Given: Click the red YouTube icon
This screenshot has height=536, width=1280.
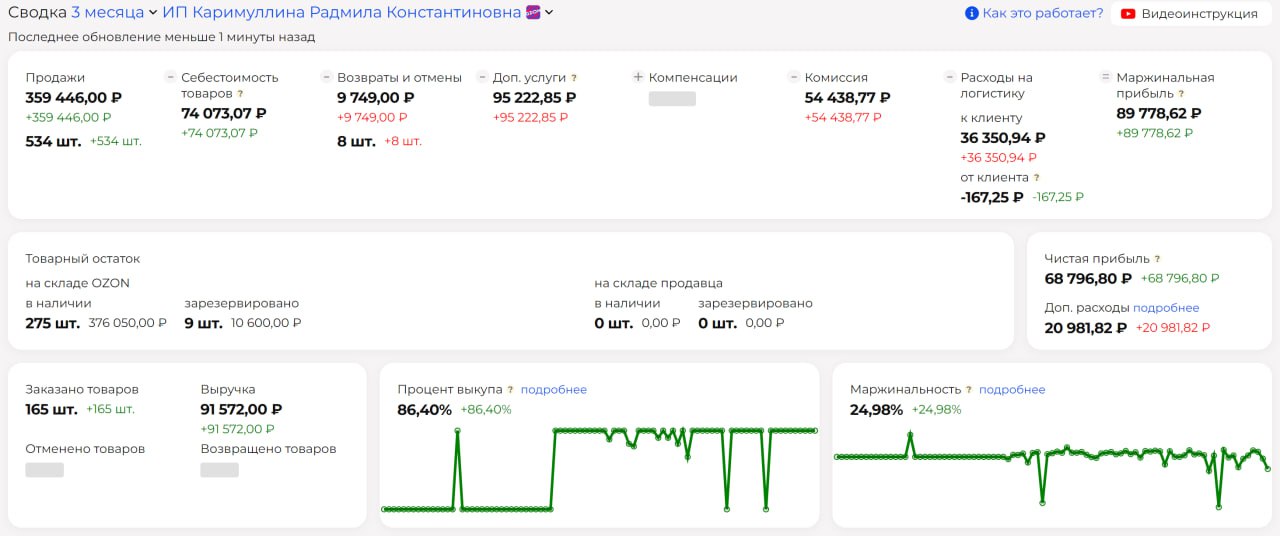Looking at the screenshot, I should pyautogui.click(x=1128, y=14).
